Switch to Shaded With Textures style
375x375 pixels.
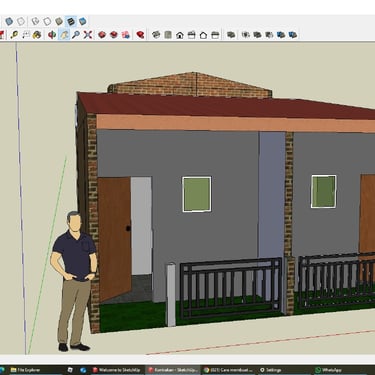click(x=71, y=22)
